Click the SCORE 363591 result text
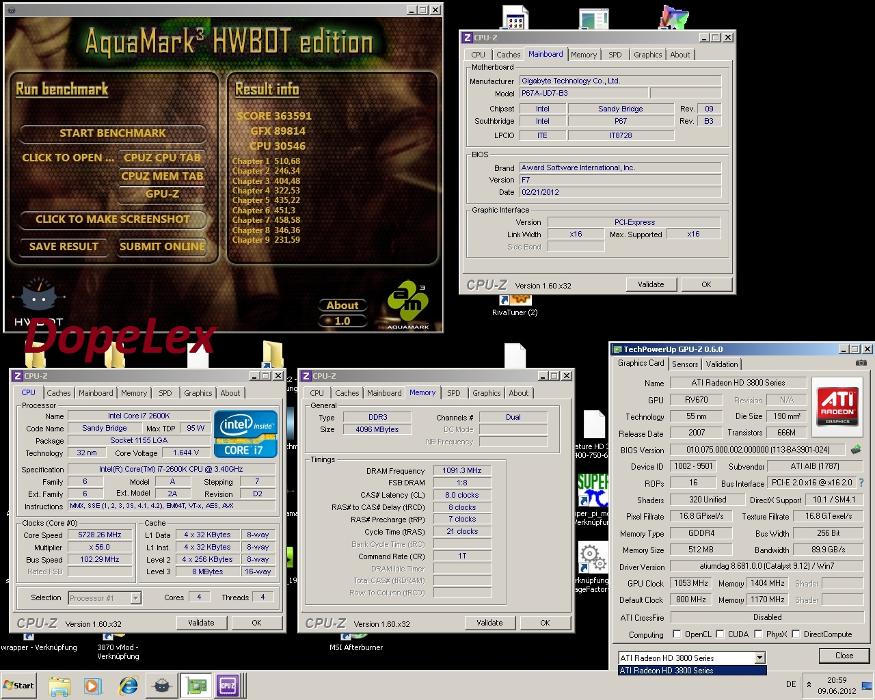Screen dimensions: 875x700 (274, 116)
